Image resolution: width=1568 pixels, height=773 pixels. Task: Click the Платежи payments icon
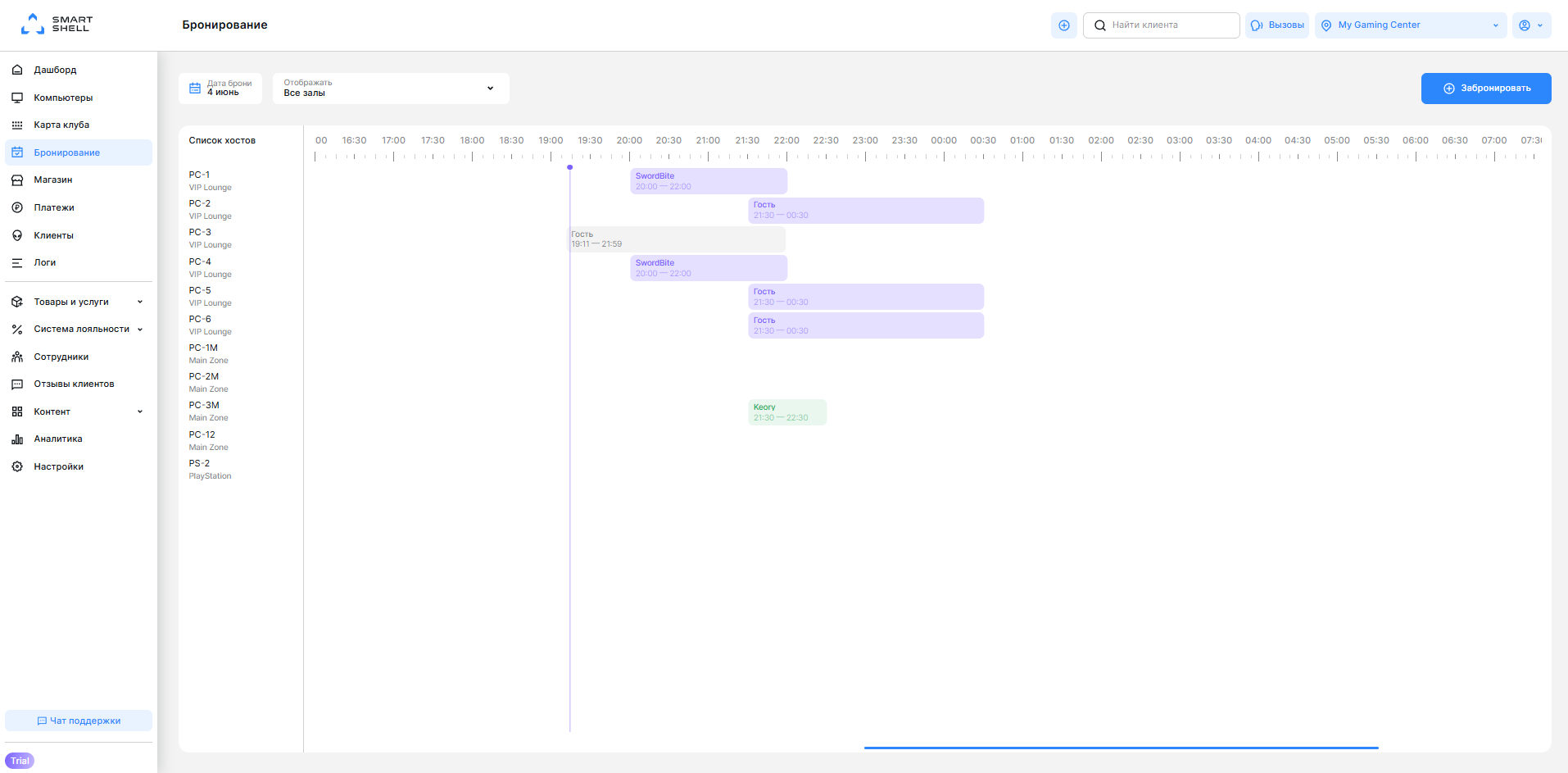(x=17, y=207)
